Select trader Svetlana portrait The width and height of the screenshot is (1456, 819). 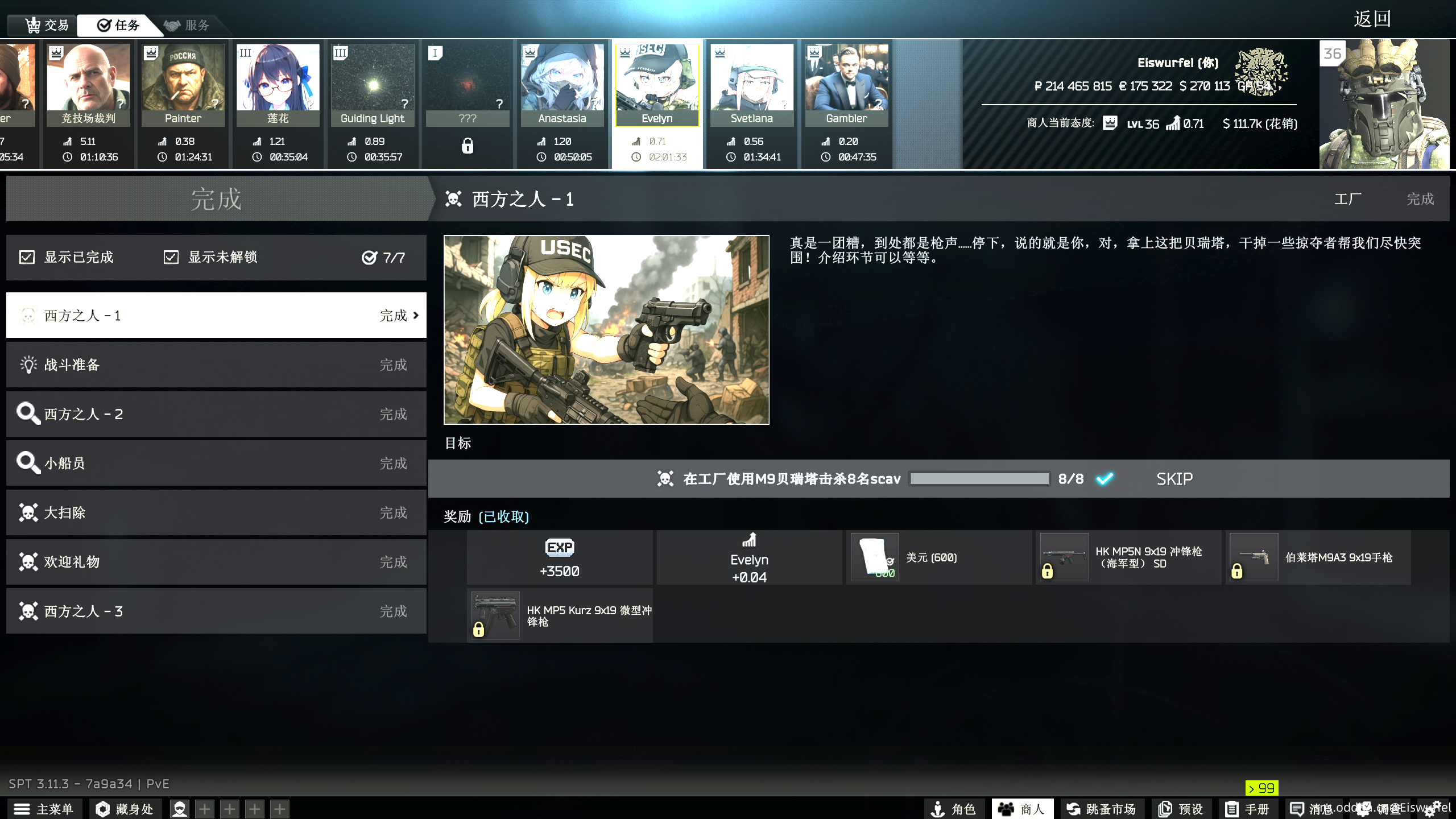[752, 77]
